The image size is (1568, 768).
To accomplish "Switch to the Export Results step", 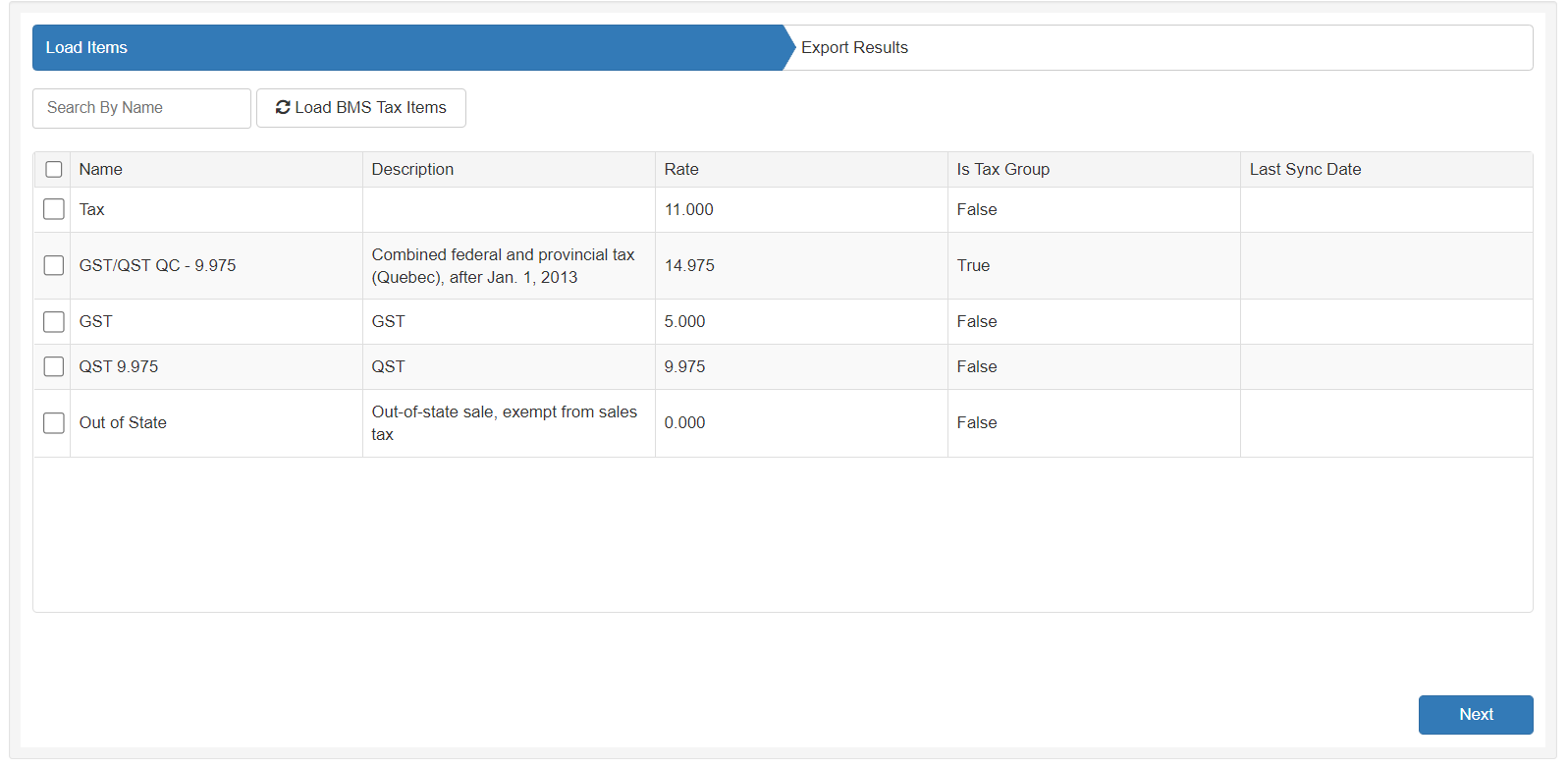I will [854, 48].
